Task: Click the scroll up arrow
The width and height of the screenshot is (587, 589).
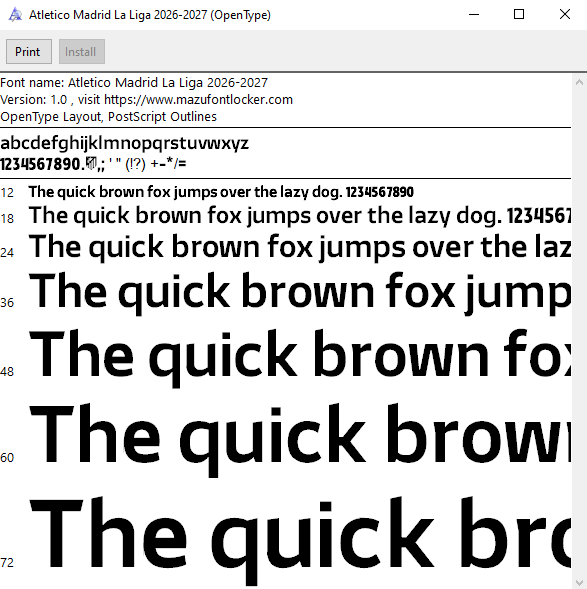Action: tap(579, 82)
